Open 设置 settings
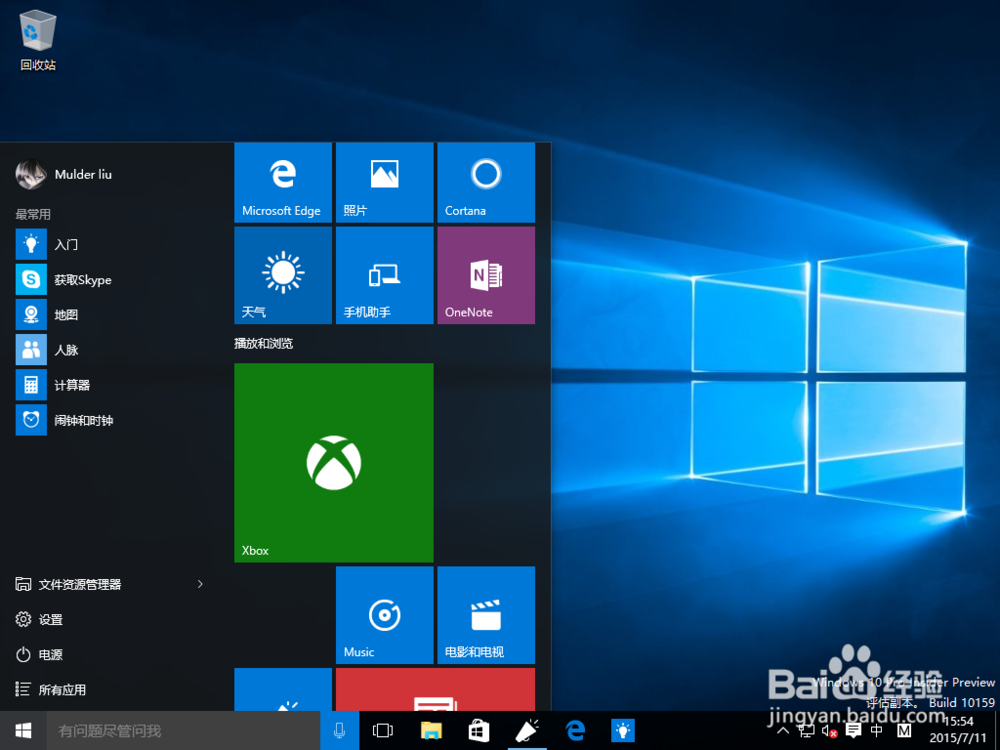 (x=40, y=619)
